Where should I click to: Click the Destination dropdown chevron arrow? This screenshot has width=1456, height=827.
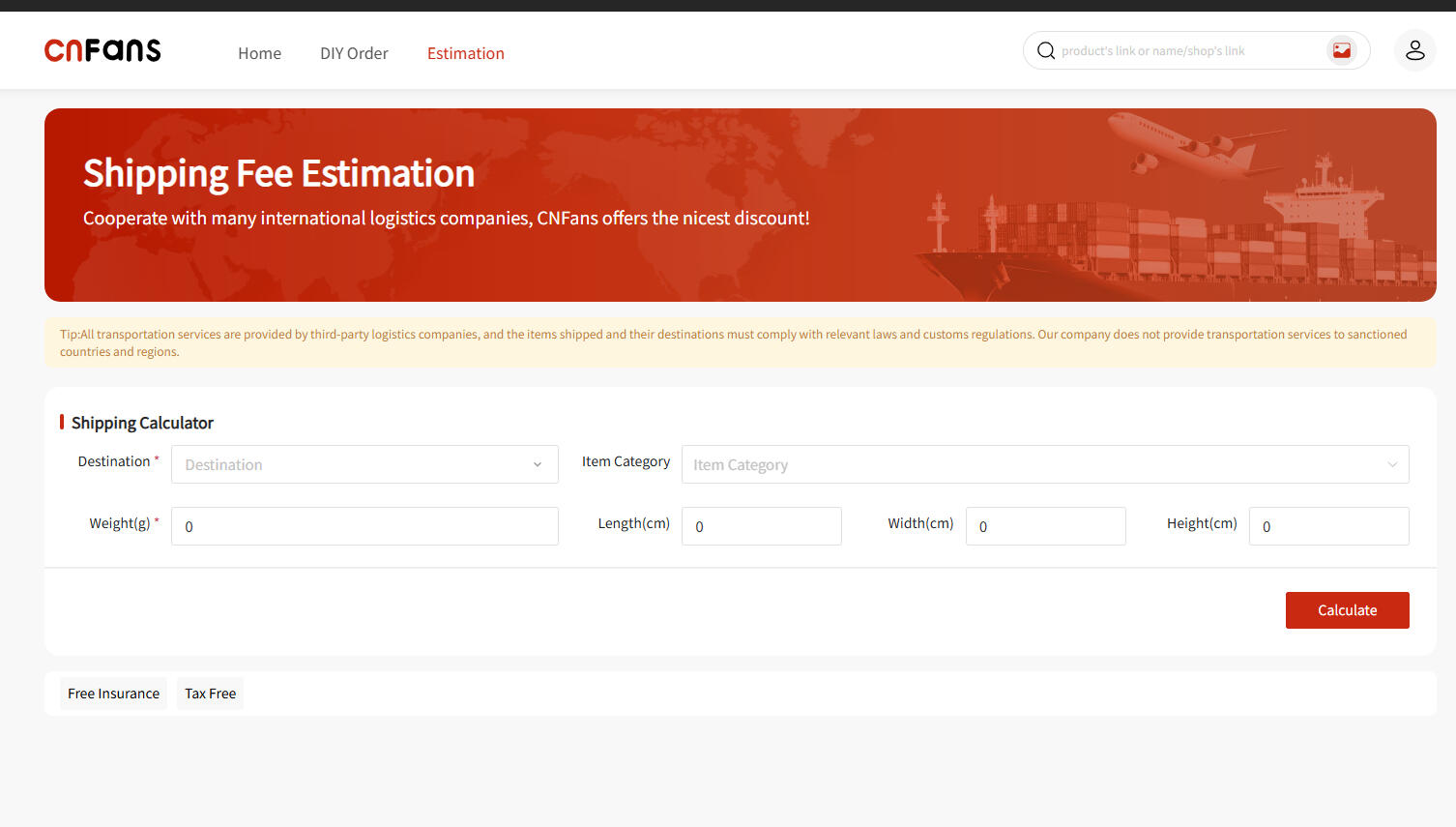coord(538,465)
